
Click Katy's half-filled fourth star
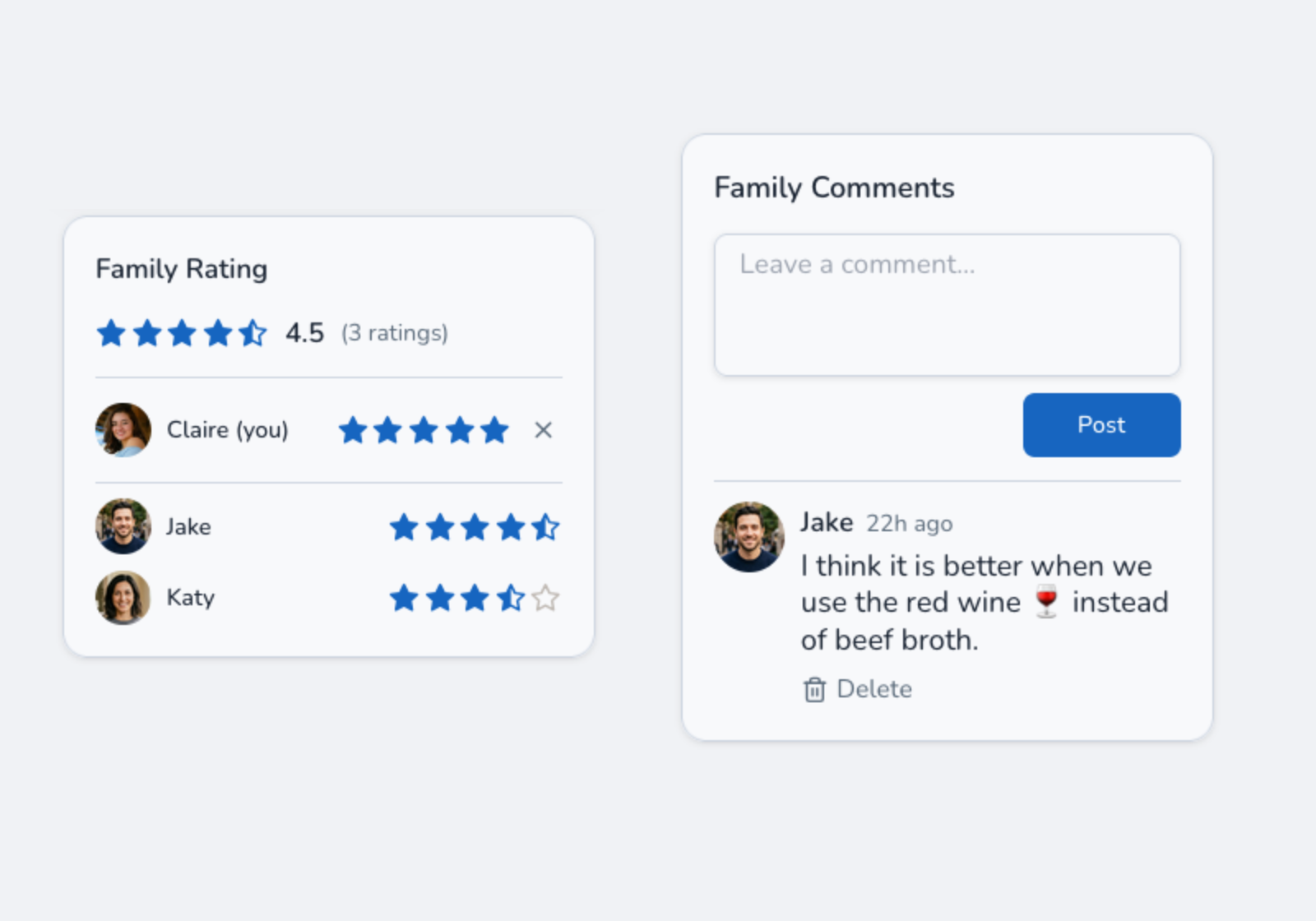[x=510, y=598]
